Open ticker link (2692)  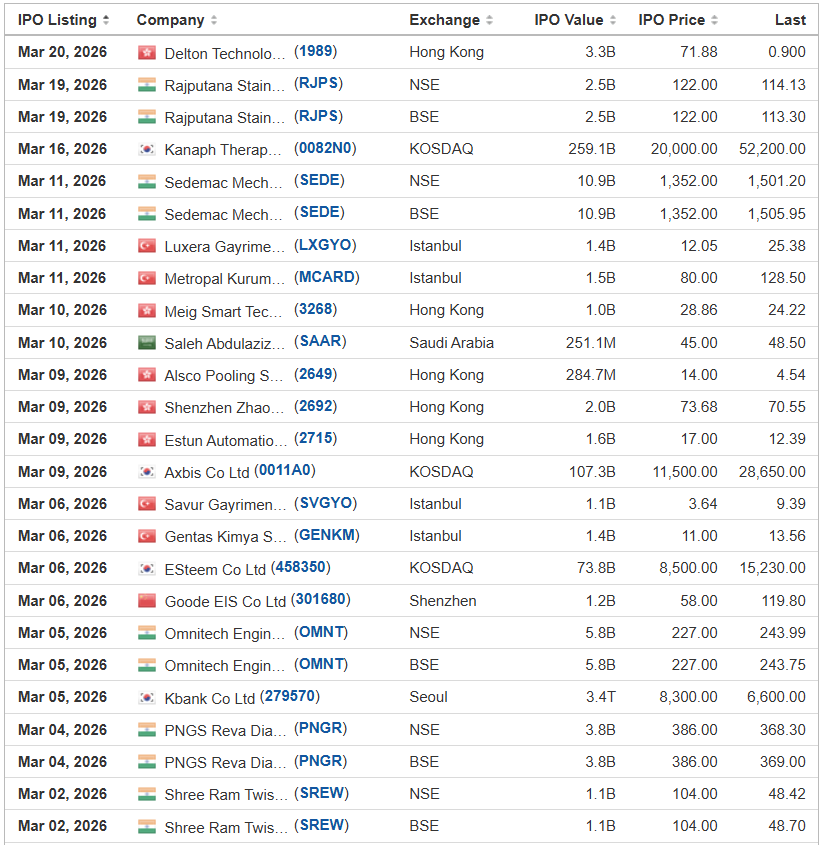[315, 406]
